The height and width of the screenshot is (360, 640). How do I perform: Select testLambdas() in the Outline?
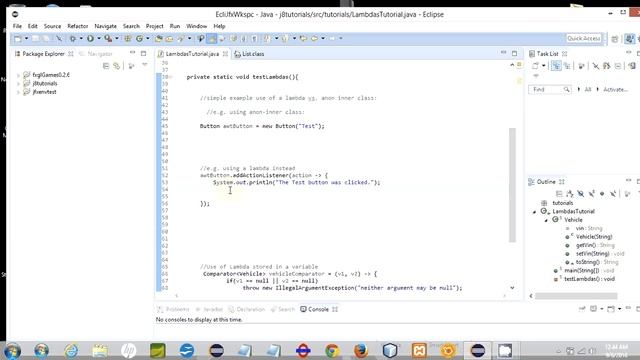(x=589, y=279)
